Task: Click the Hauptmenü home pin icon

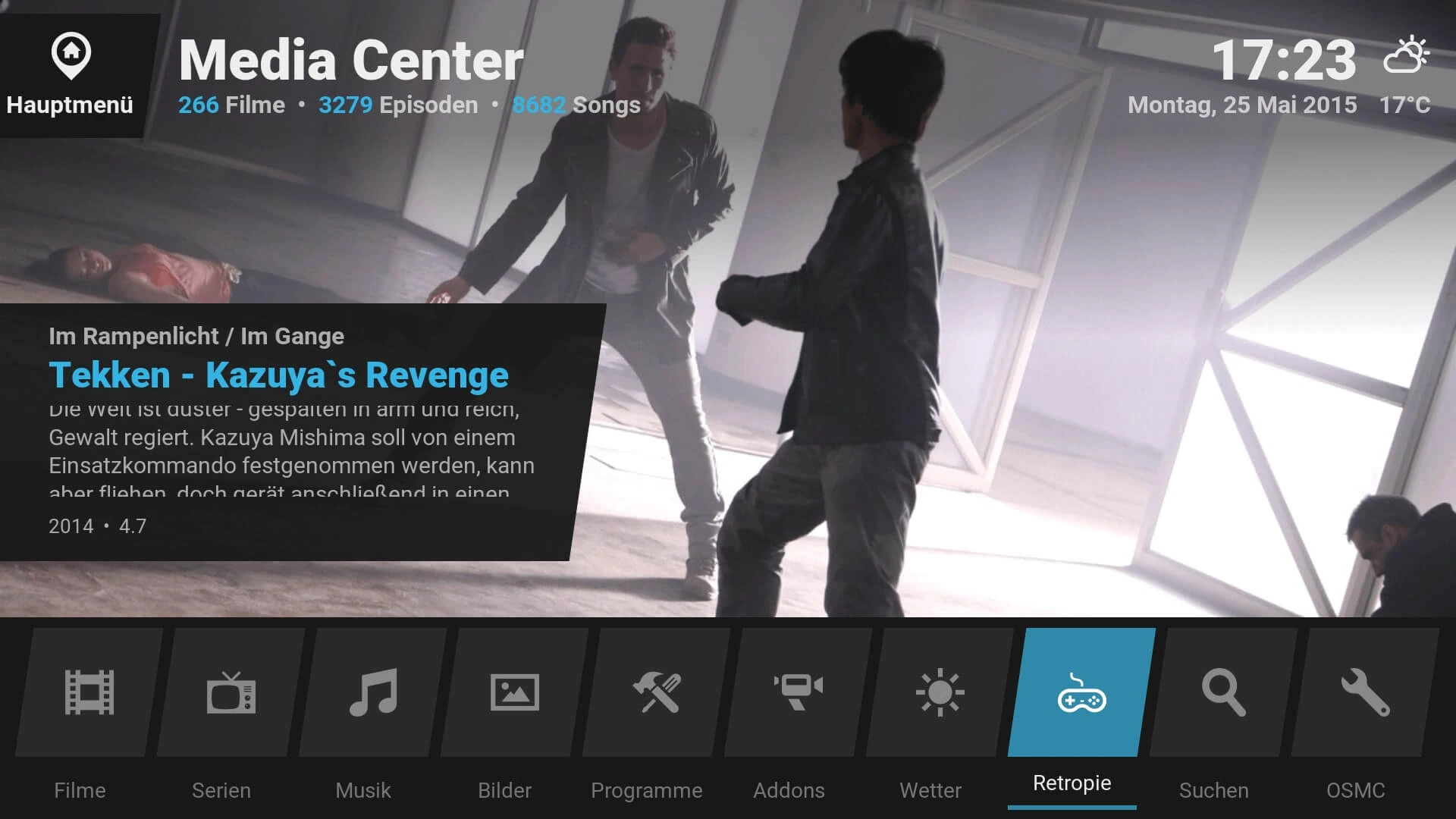Action: tap(71, 57)
